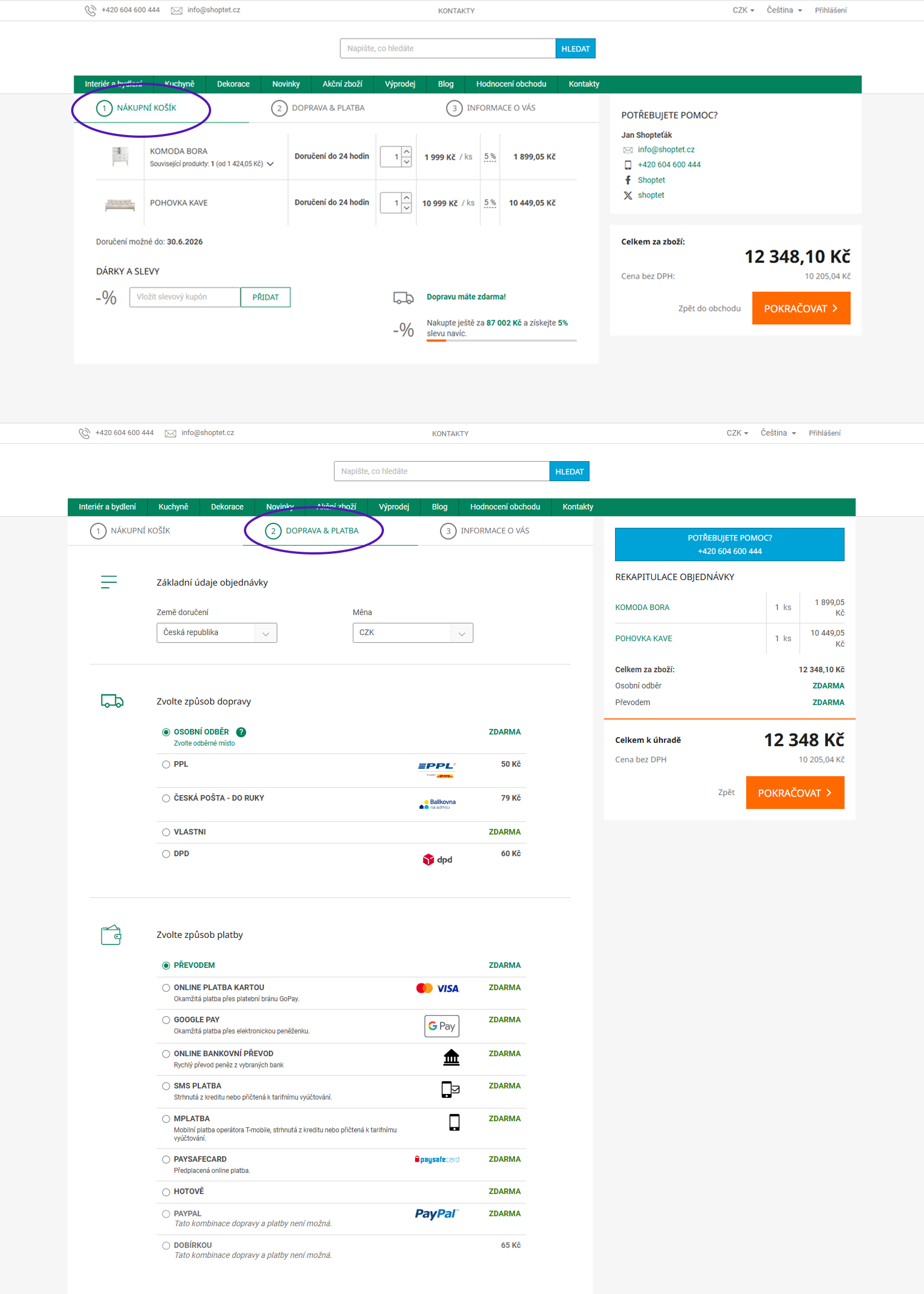Image resolution: width=924 pixels, height=1294 pixels.
Task: Open Dekorace menu on Nákupní košík page
Action: click(233, 84)
